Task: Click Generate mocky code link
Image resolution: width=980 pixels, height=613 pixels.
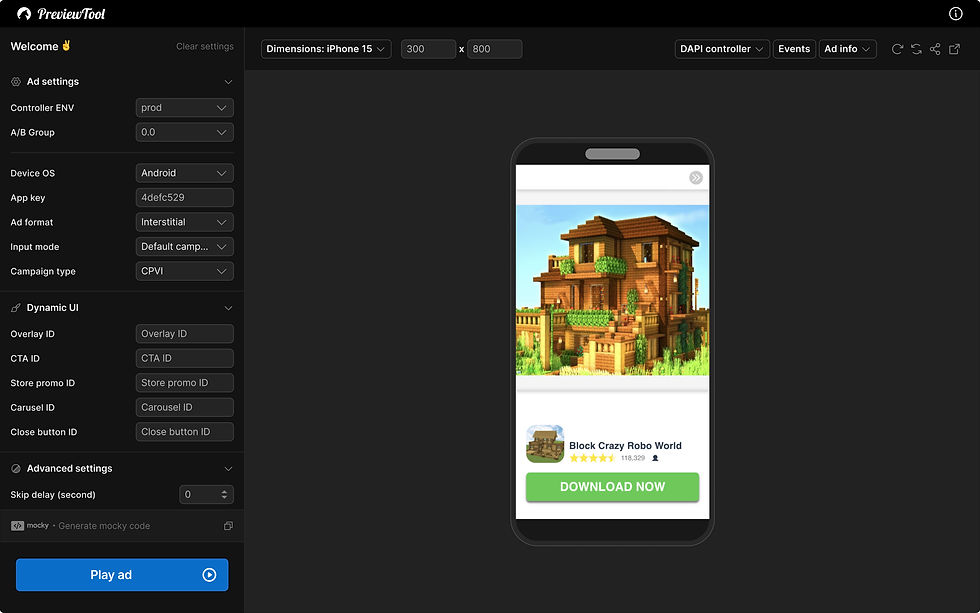Action: [x=104, y=526]
